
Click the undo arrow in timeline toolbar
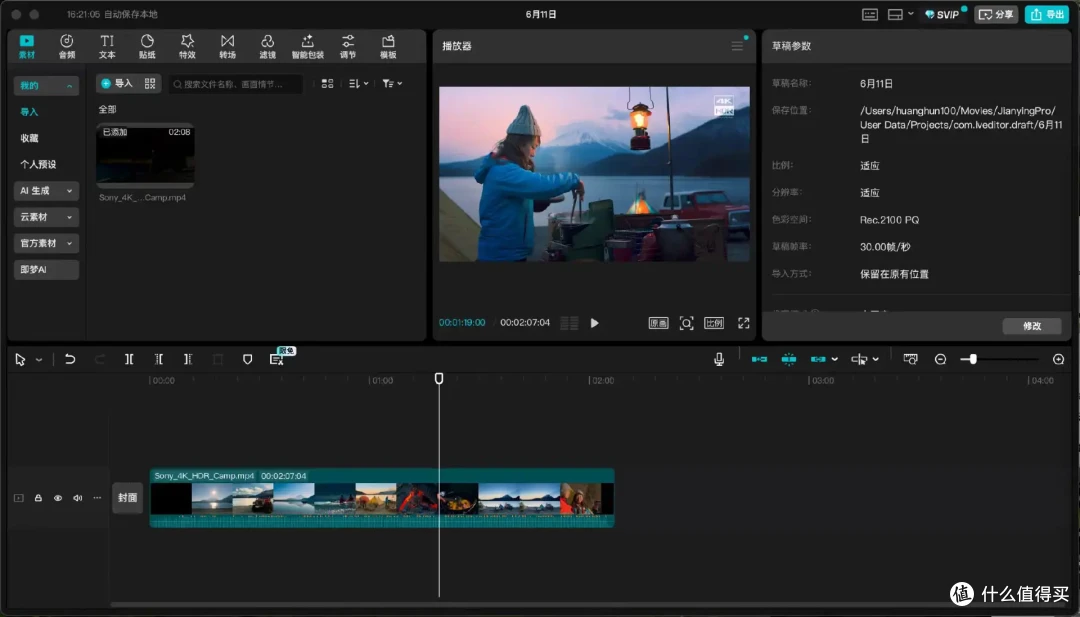[70, 359]
